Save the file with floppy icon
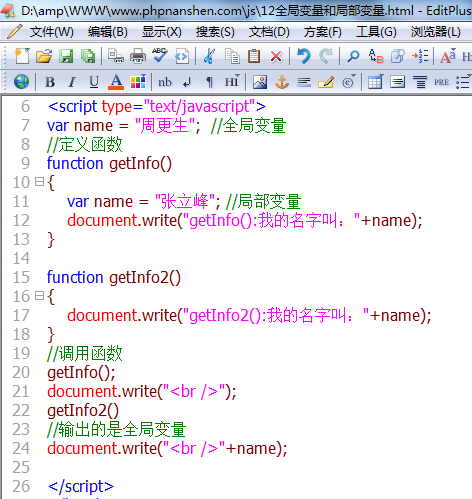 coord(66,56)
